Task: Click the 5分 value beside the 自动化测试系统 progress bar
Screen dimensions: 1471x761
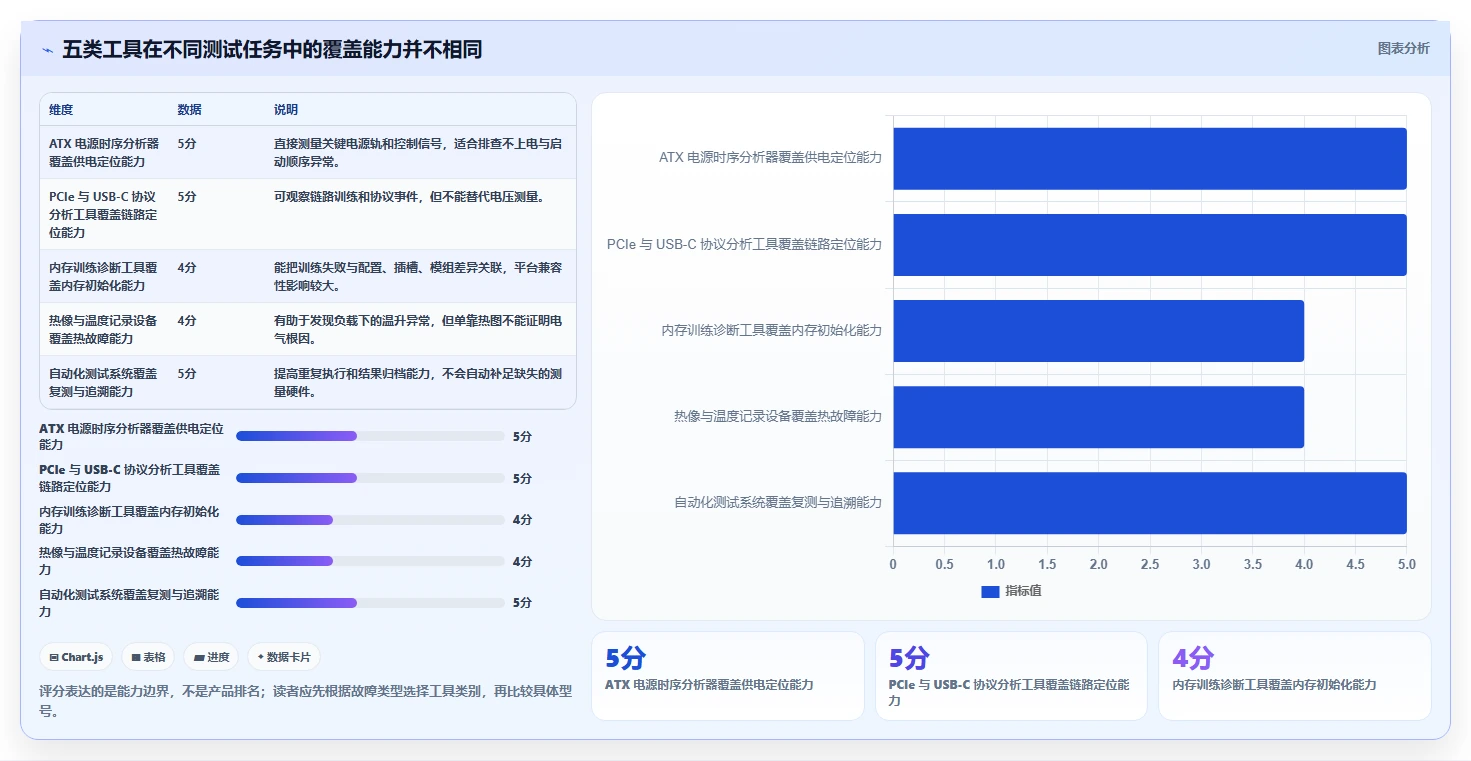Action: [x=522, y=603]
